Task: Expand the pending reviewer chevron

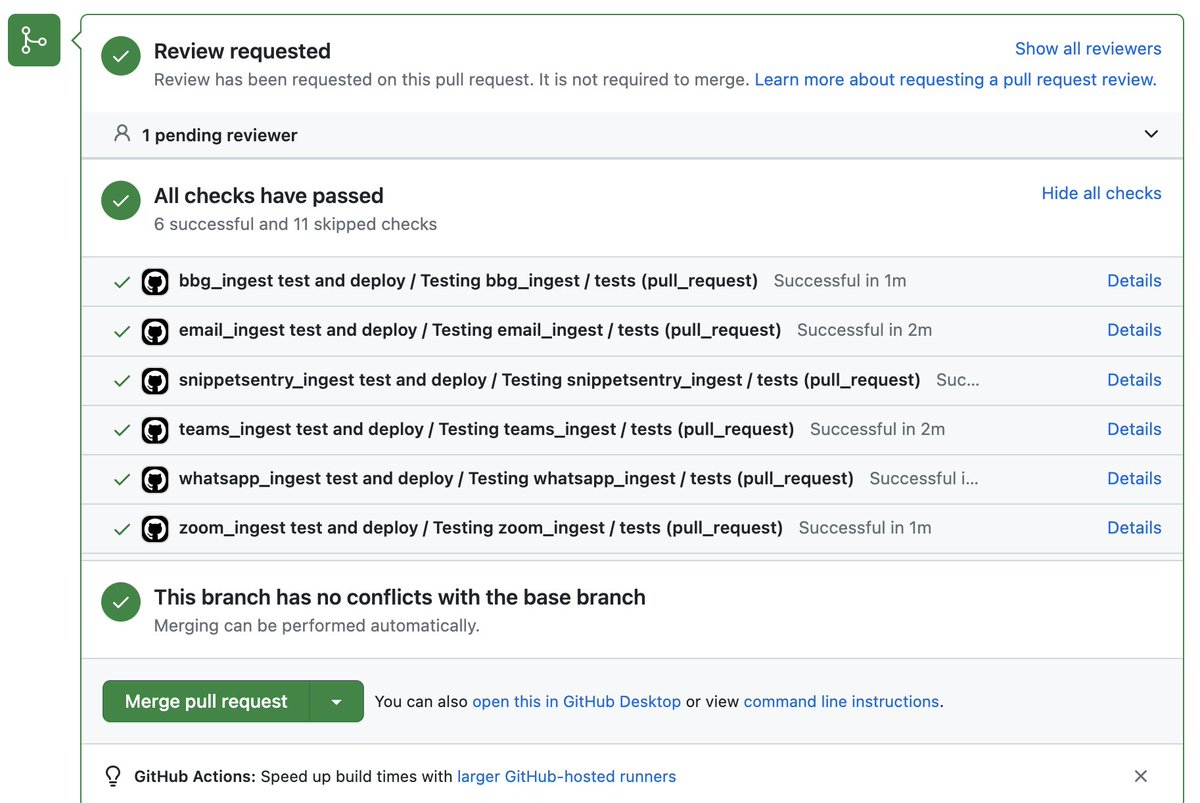Action: (x=1151, y=134)
